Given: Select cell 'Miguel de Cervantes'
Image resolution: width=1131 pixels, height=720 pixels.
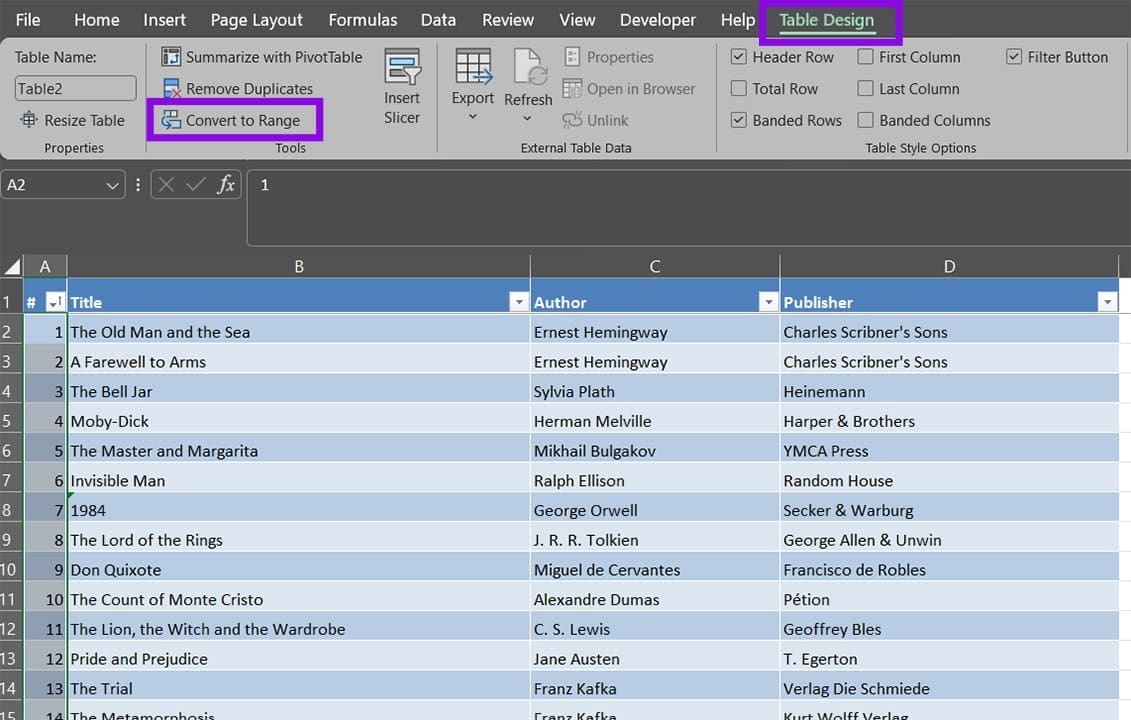Looking at the screenshot, I should pos(655,570).
